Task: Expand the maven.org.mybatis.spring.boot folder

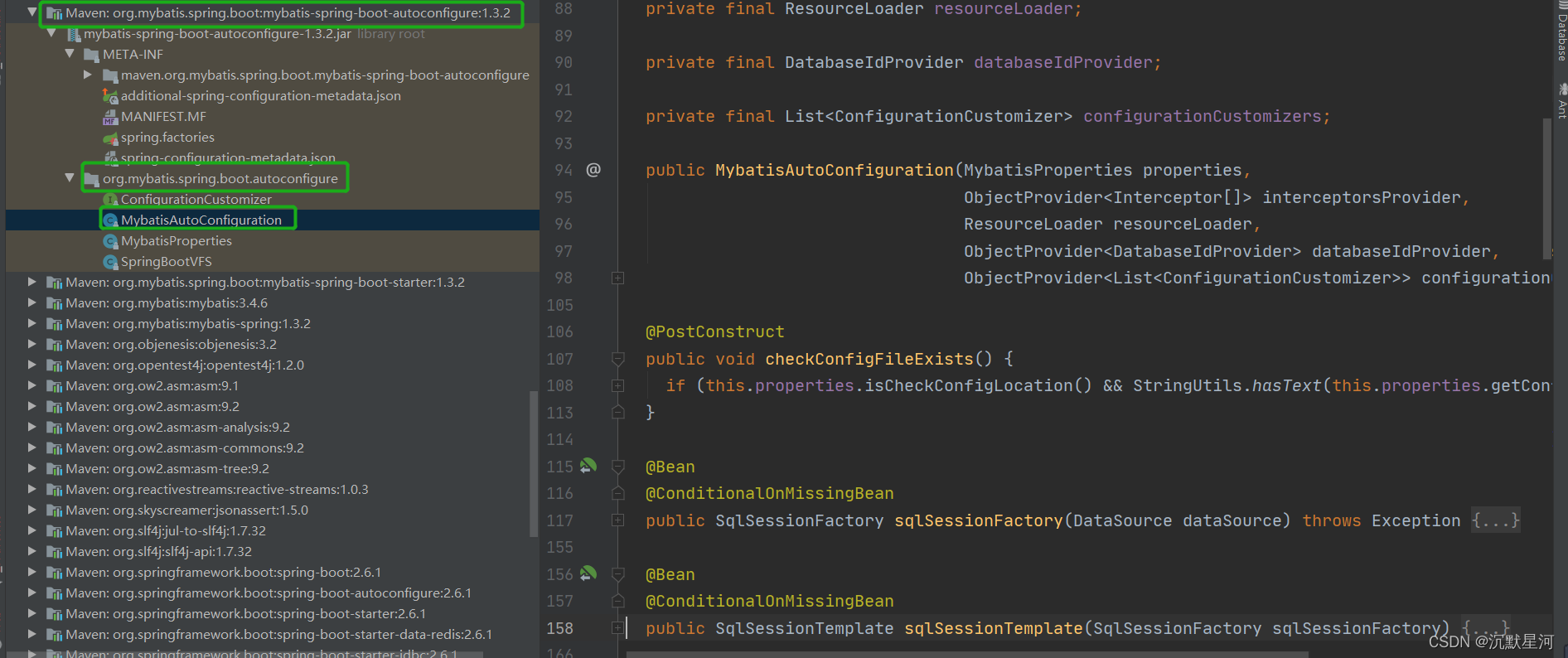Action: (x=88, y=75)
